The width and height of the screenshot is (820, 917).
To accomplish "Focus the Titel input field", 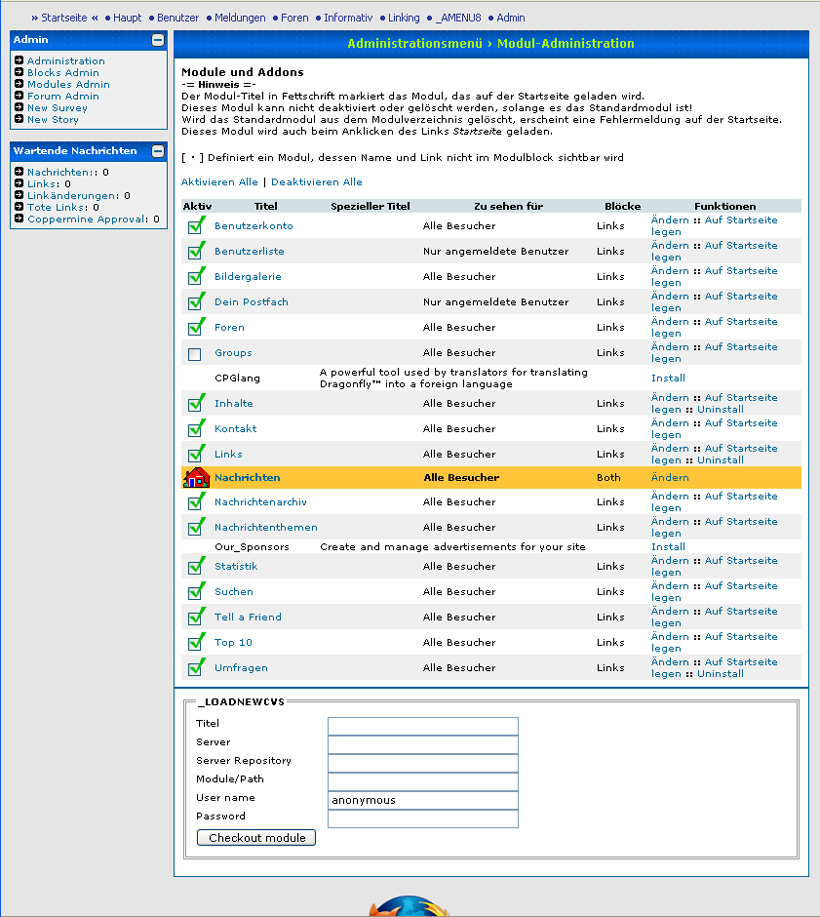I will [423, 726].
